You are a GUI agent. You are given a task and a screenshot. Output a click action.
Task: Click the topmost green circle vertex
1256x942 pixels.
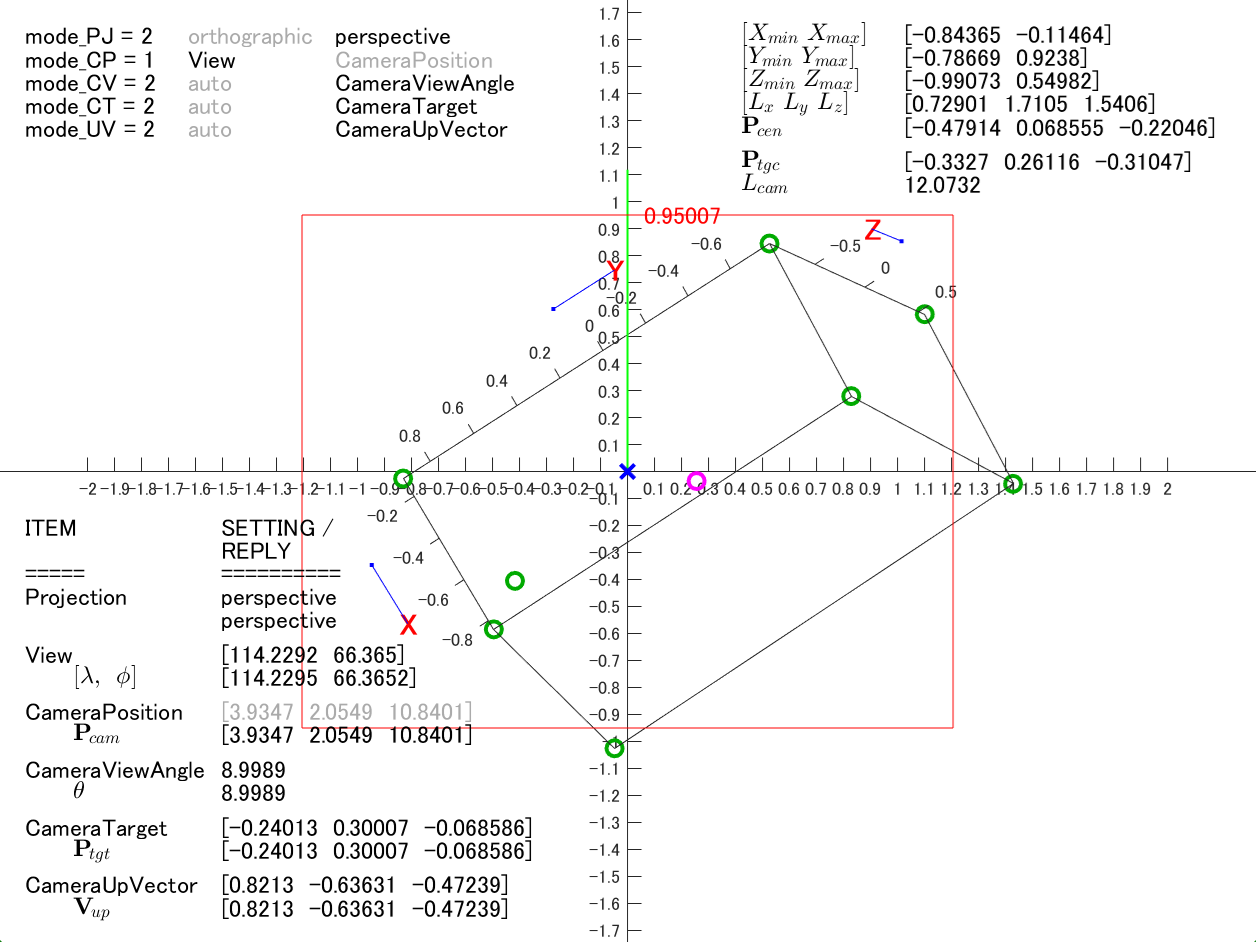tap(769, 243)
